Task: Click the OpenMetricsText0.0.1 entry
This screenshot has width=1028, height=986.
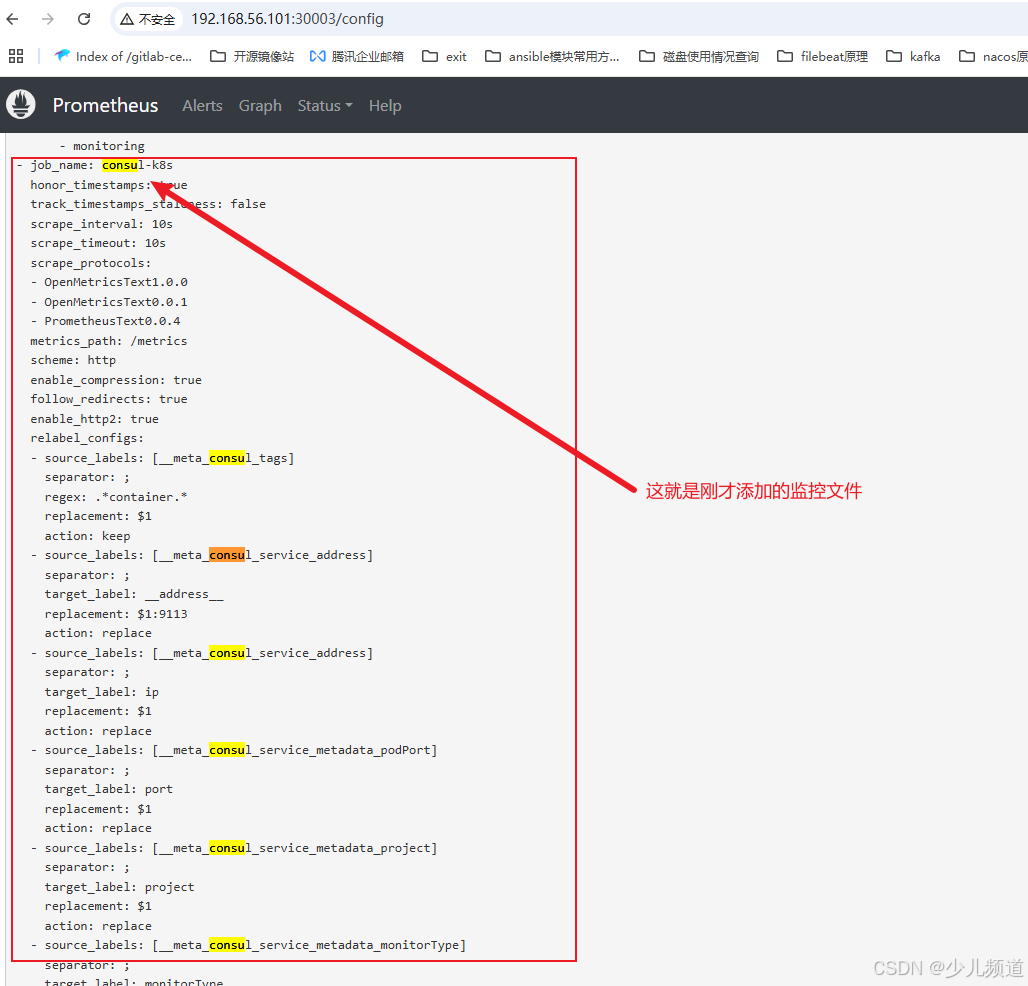Action: (109, 302)
